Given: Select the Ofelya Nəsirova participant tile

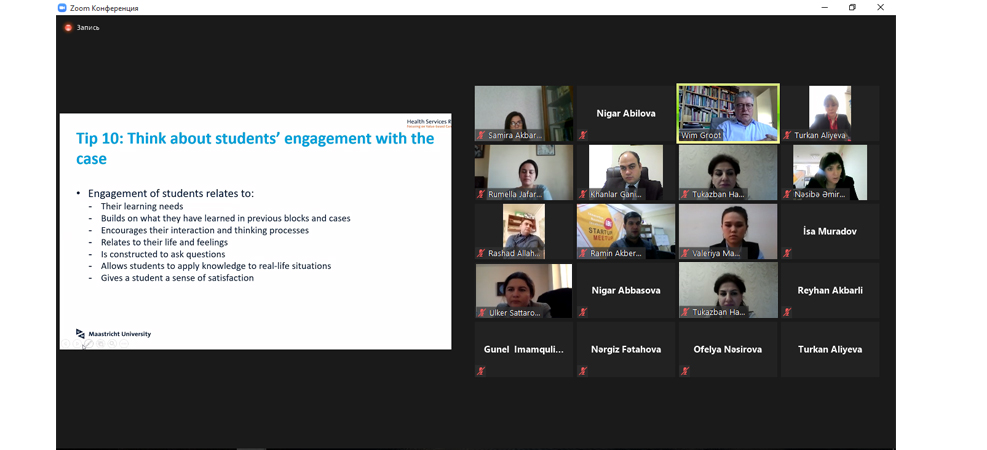Looking at the screenshot, I should [x=728, y=349].
